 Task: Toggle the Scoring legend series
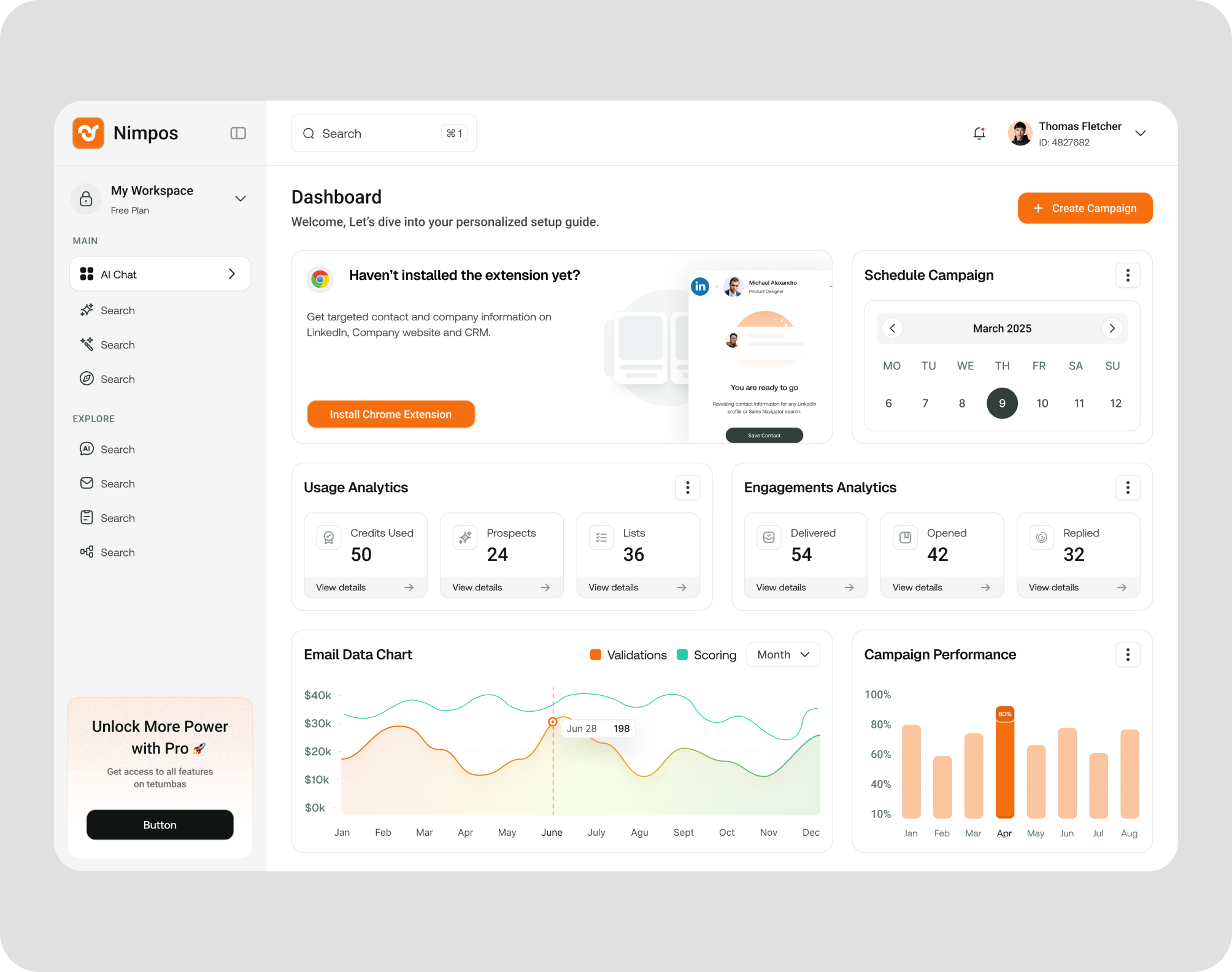point(707,655)
